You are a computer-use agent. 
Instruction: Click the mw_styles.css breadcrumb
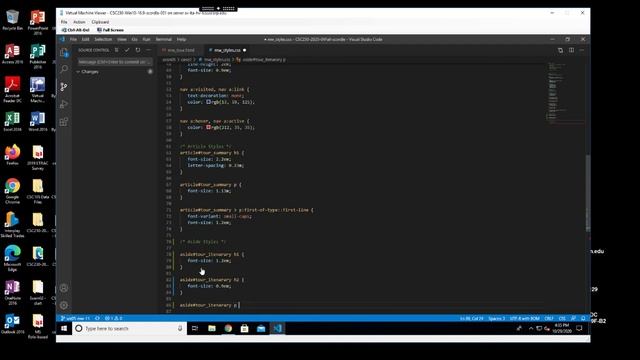[216, 60]
